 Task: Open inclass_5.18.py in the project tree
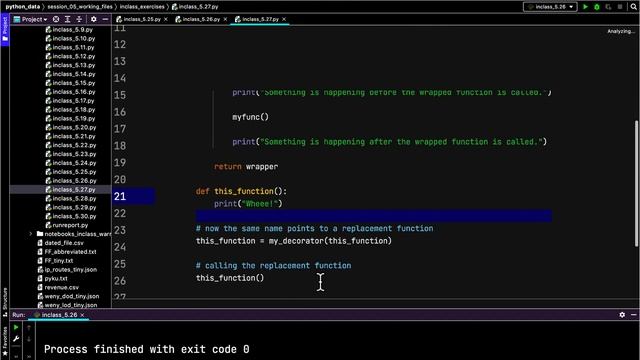[70, 109]
